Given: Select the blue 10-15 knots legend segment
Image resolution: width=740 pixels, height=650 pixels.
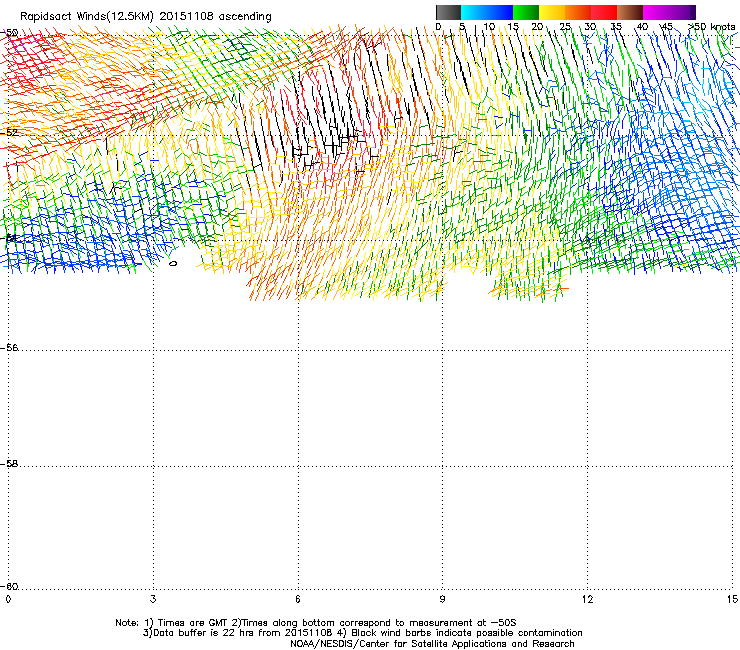Looking at the screenshot, I should coord(500,12).
